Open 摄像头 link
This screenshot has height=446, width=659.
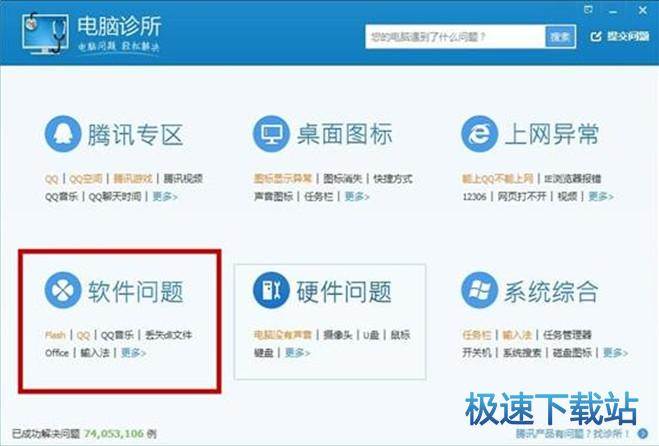(337, 335)
